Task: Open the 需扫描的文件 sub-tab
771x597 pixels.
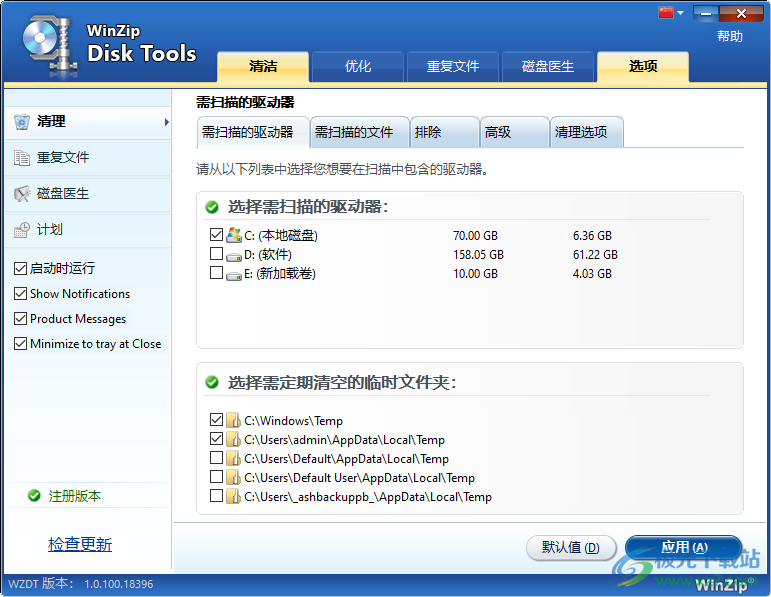Action: 359,132
